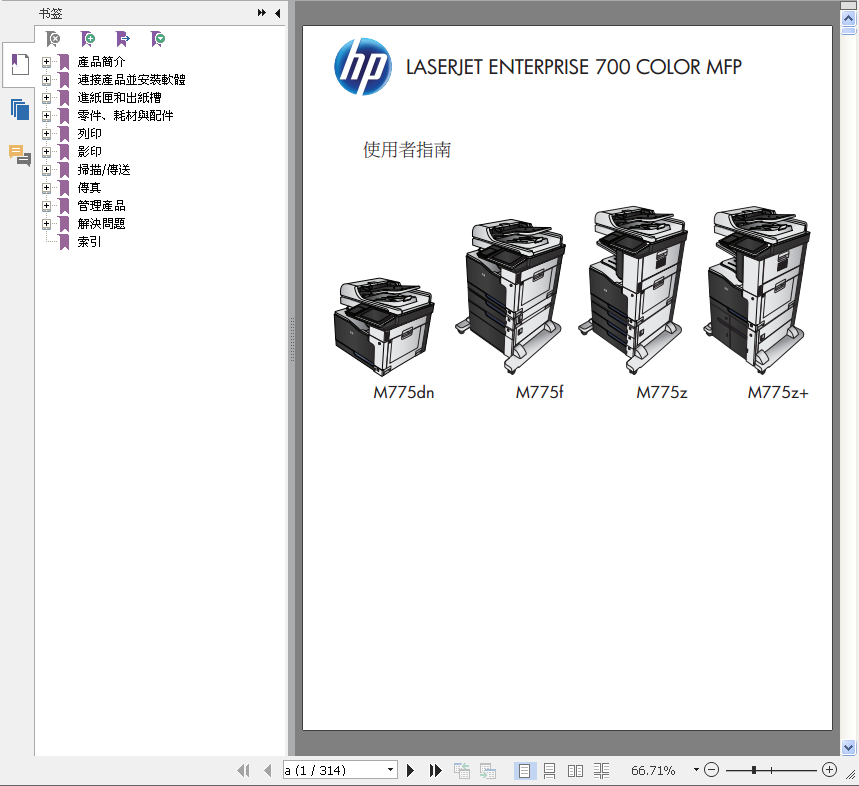Expand the 掃描/傳送 bookmark
Viewport: 859px width, 786px height.
coord(47,170)
